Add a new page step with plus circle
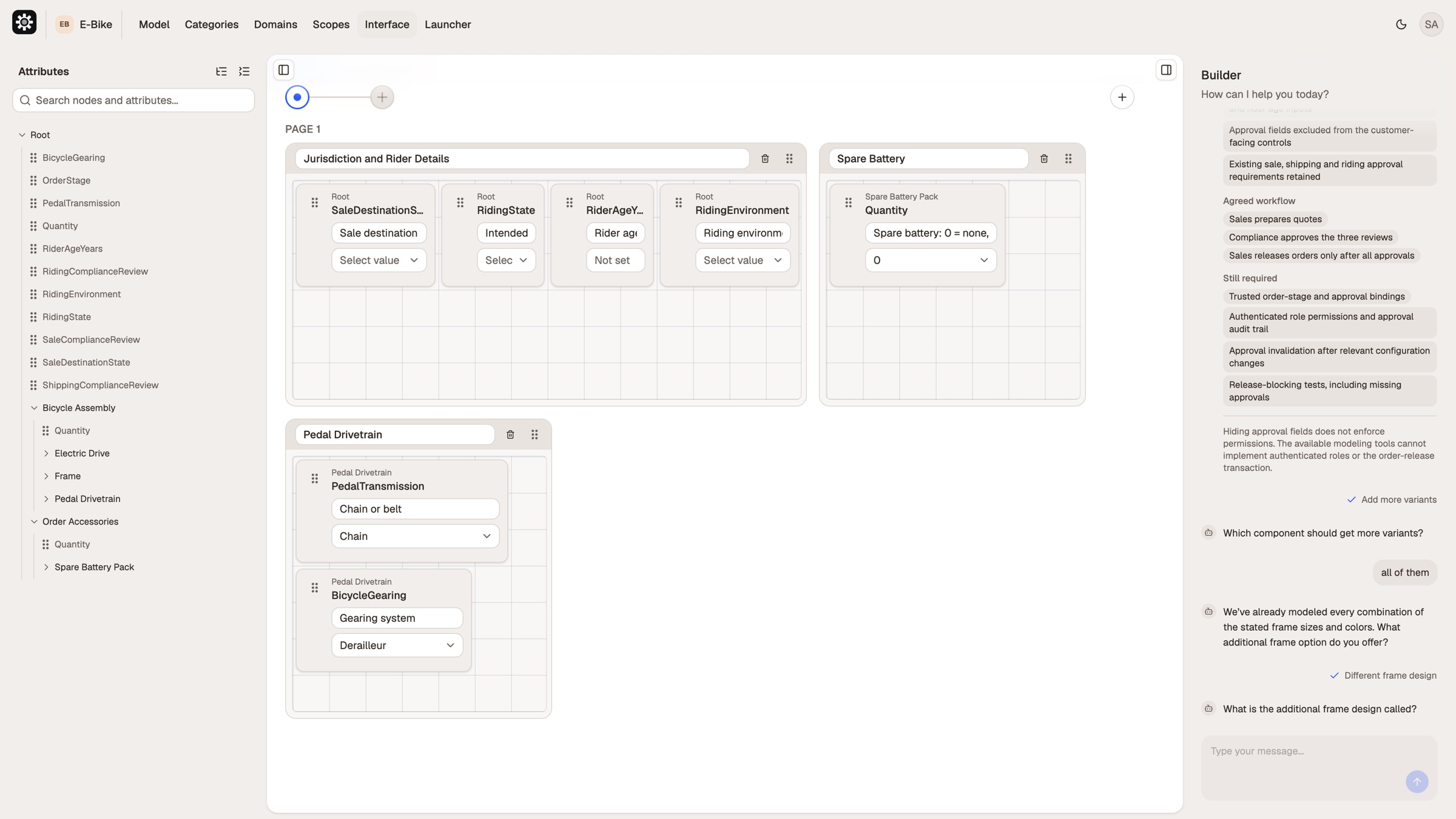 point(382,97)
